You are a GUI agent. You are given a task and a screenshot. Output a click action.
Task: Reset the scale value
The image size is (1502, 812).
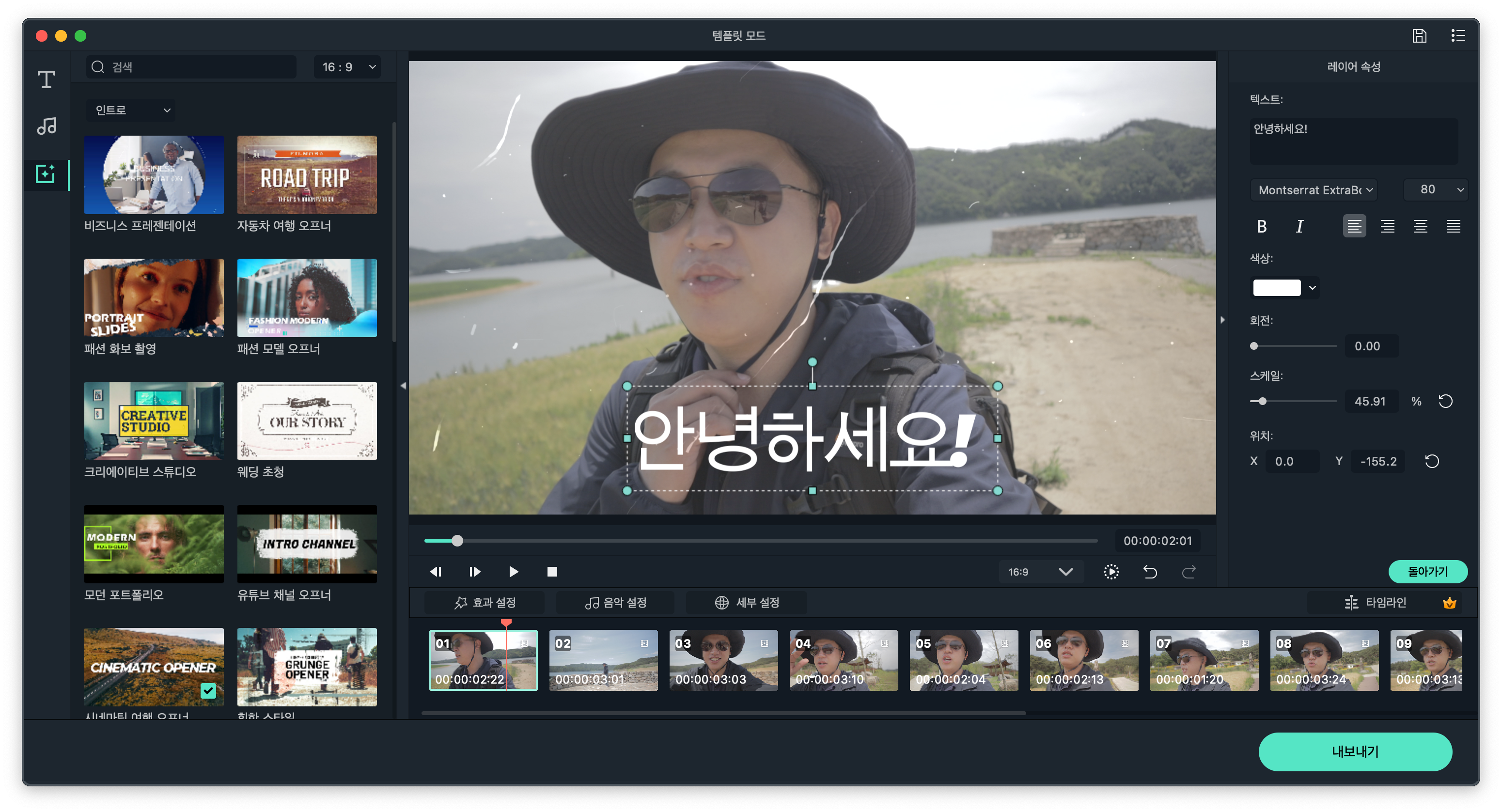click(x=1445, y=401)
